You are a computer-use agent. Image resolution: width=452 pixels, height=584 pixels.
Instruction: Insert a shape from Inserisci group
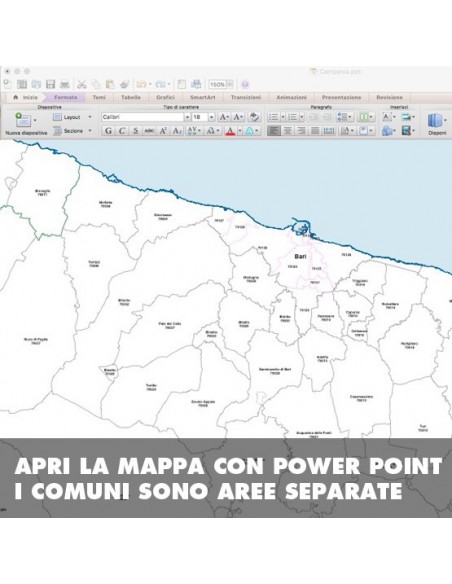tap(387, 131)
